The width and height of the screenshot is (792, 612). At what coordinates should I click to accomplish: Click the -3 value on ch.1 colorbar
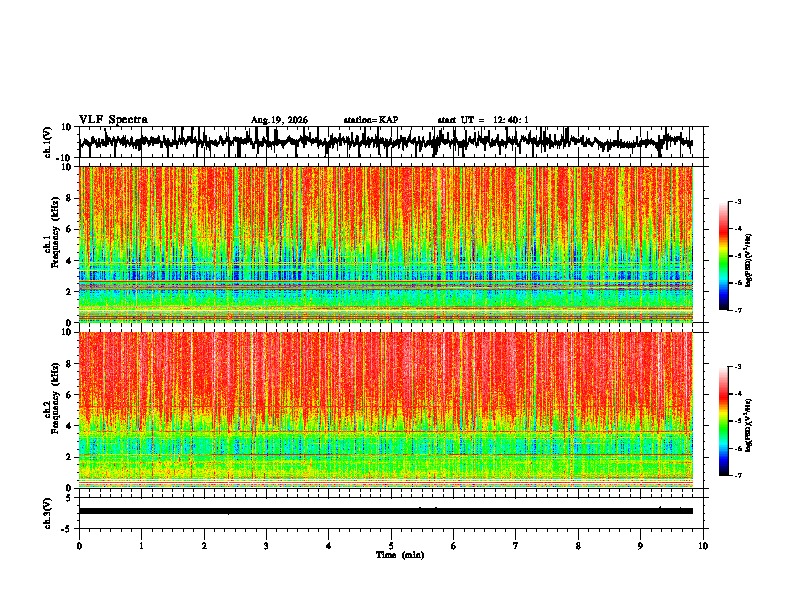pyautogui.click(x=737, y=202)
